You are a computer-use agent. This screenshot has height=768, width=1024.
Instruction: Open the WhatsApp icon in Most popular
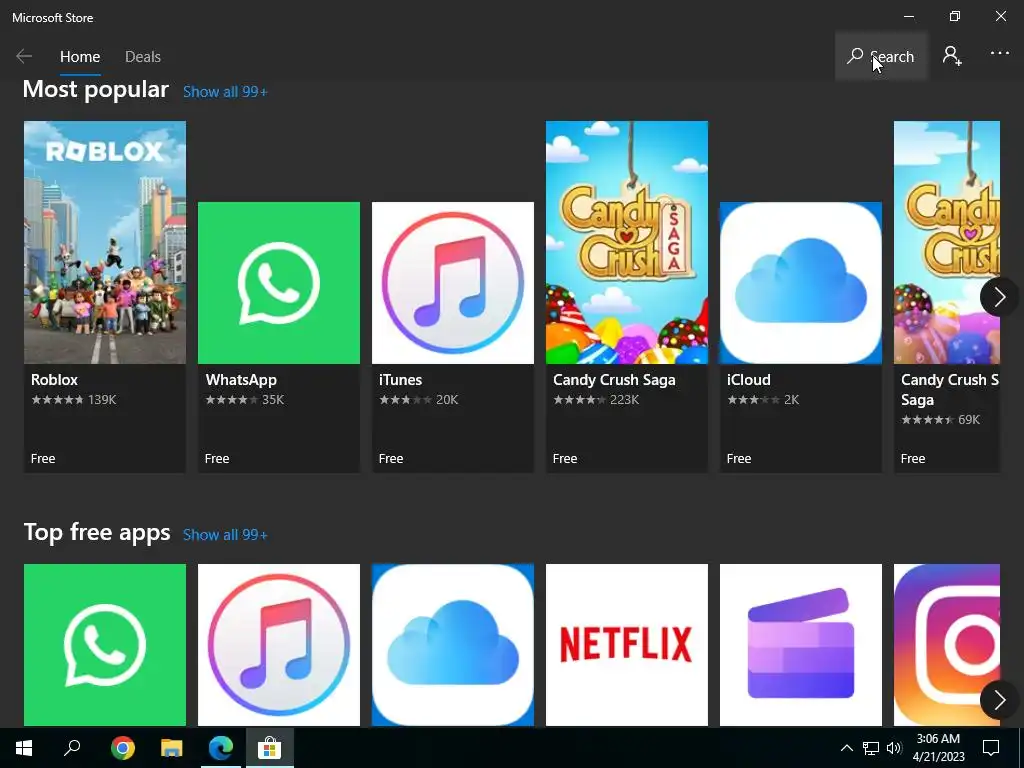(x=279, y=283)
